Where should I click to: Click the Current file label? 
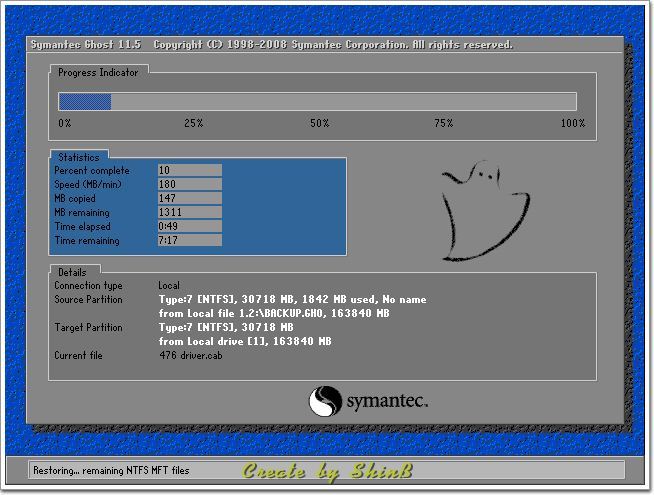coord(78,355)
